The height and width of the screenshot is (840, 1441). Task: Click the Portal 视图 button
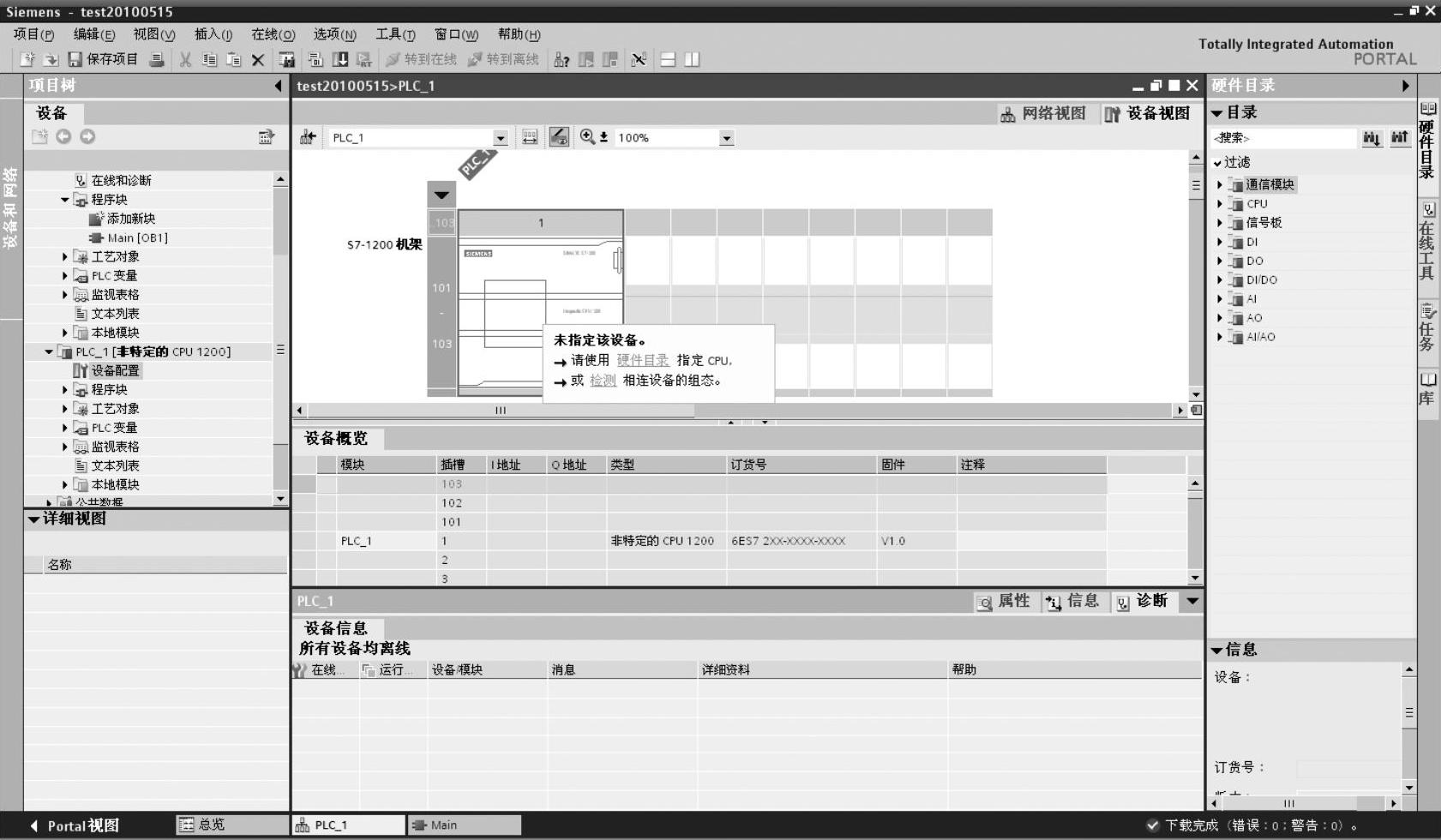(x=75, y=825)
